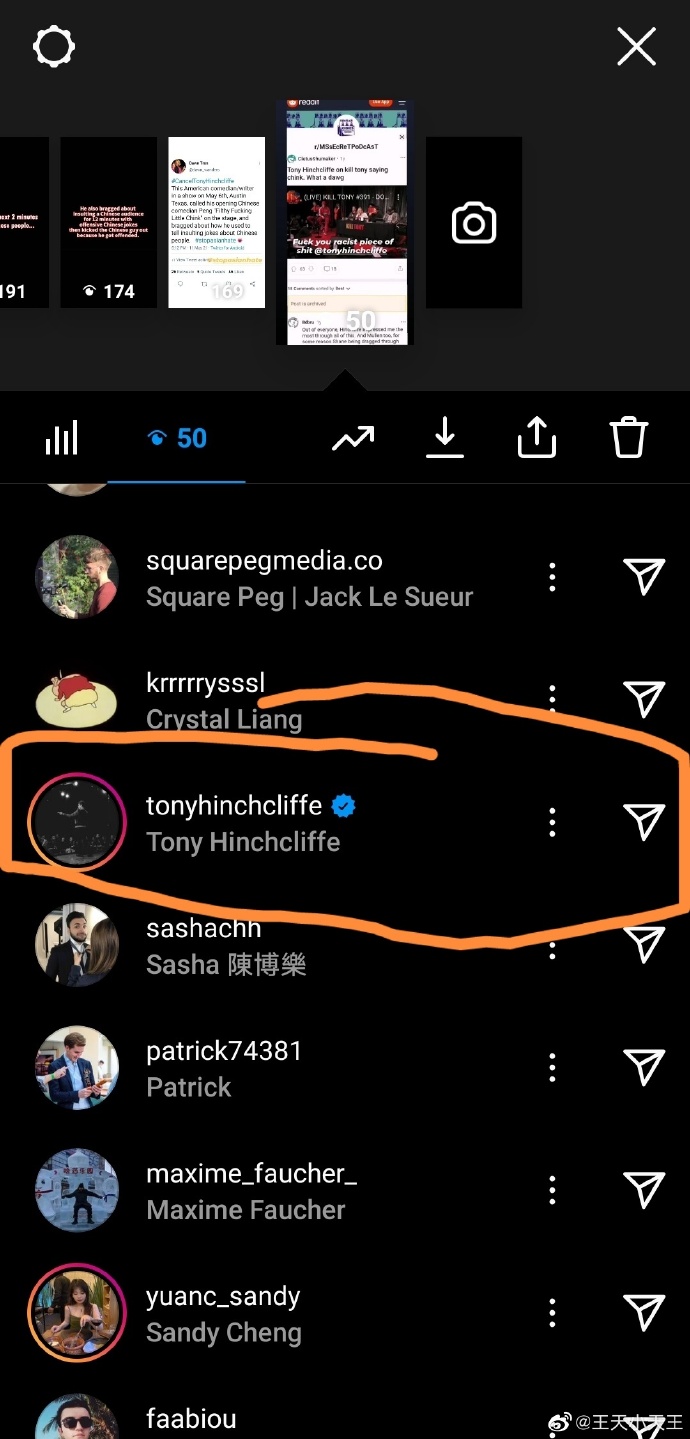Delete this story with trash icon
Viewport: 690px width, 1439px height.
(629, 438)
